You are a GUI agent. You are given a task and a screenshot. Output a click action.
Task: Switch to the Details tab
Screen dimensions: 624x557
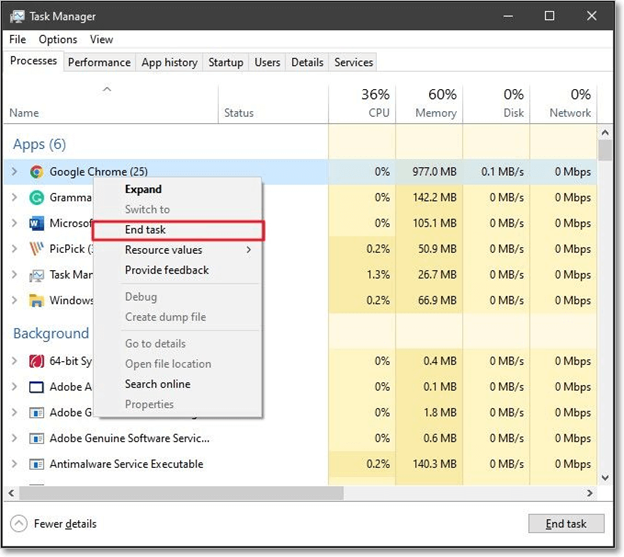click(x=307, y=62)
